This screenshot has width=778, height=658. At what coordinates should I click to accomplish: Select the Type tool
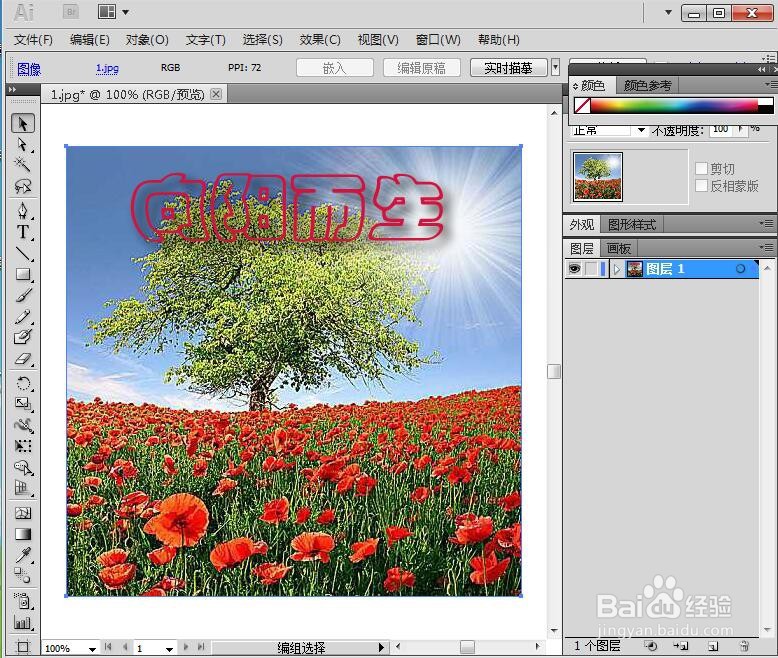click(23, 232)
